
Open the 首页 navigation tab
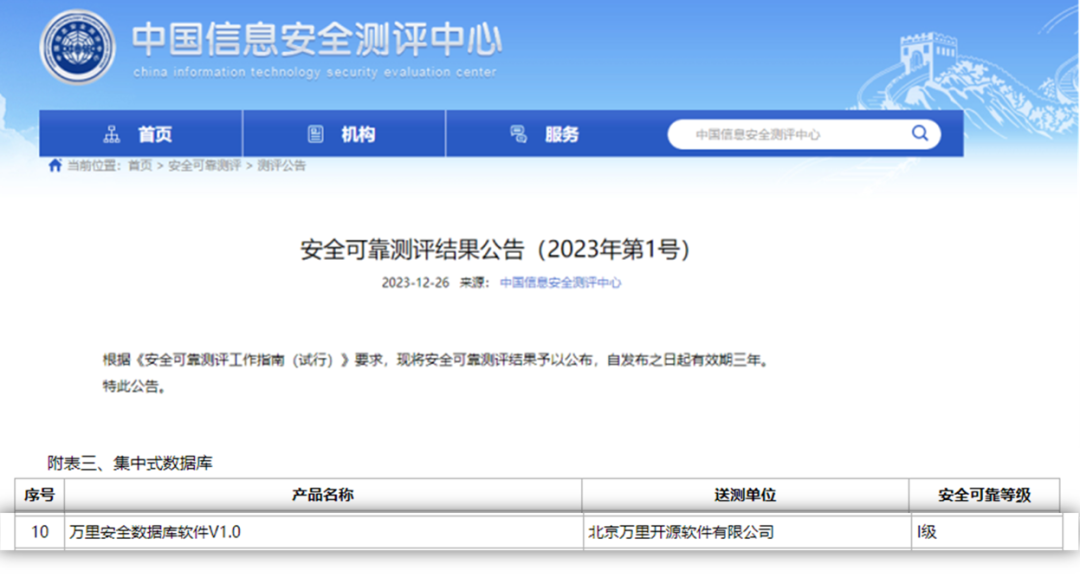tap(141, 134)
